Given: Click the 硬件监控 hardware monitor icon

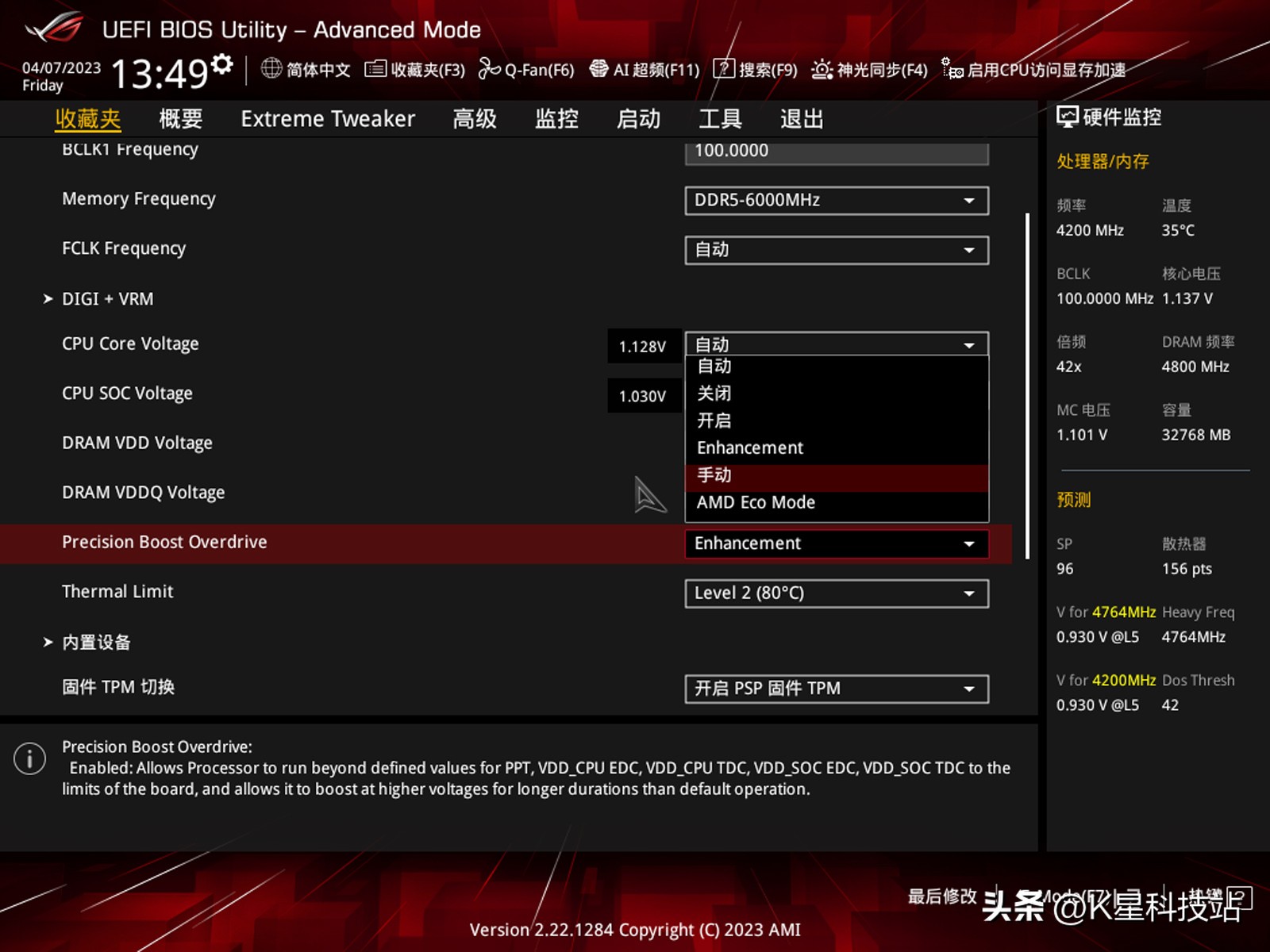Looking at the screenshot, I should 1067,117.
